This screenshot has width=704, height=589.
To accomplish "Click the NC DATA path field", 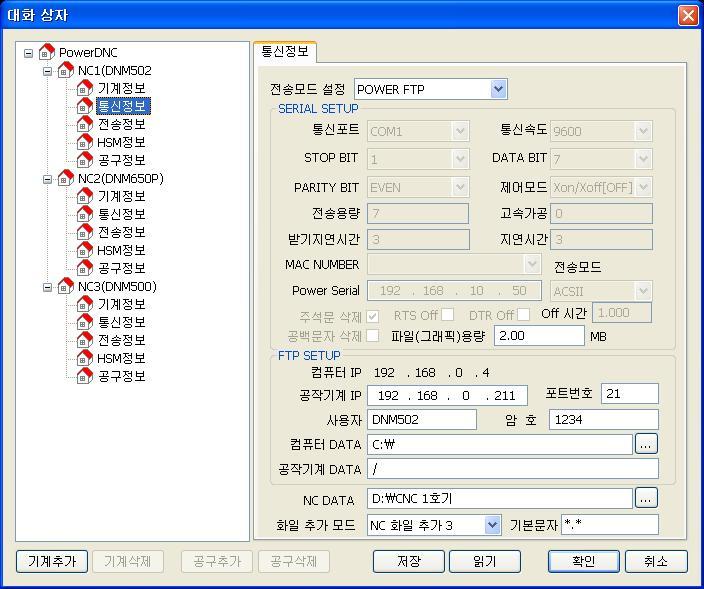I will [x=500, y=498].
